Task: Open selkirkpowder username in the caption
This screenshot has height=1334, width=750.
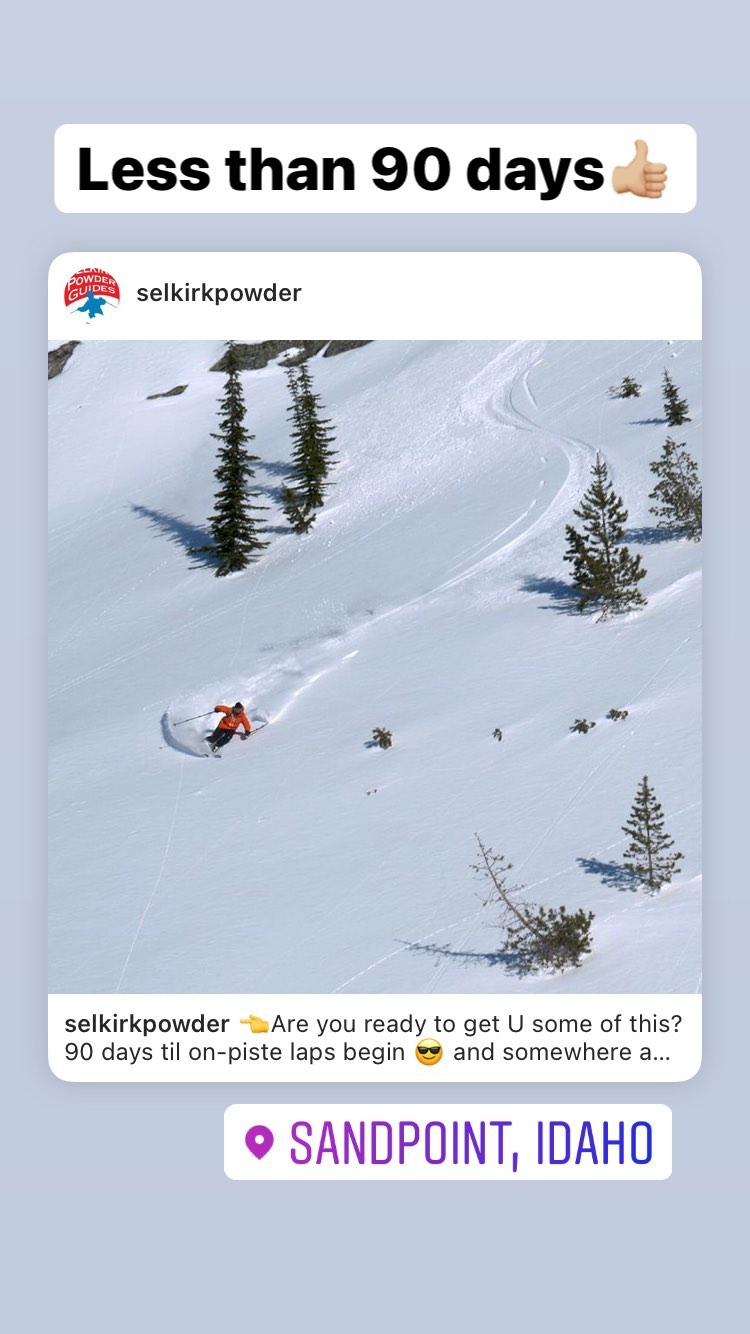Action: (x=147, y=1024)
